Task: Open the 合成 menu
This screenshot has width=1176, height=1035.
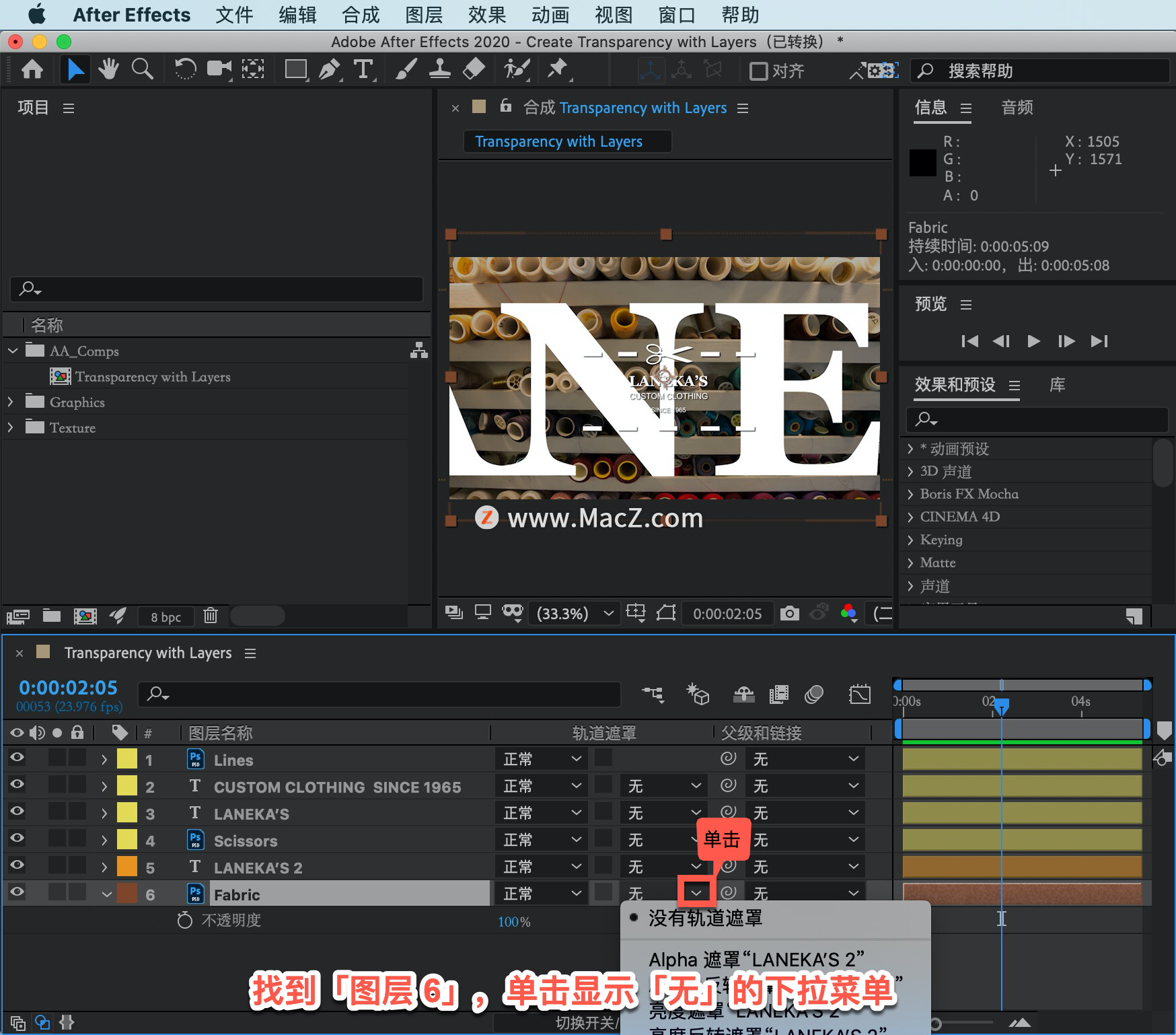Action: coord(361,15)
